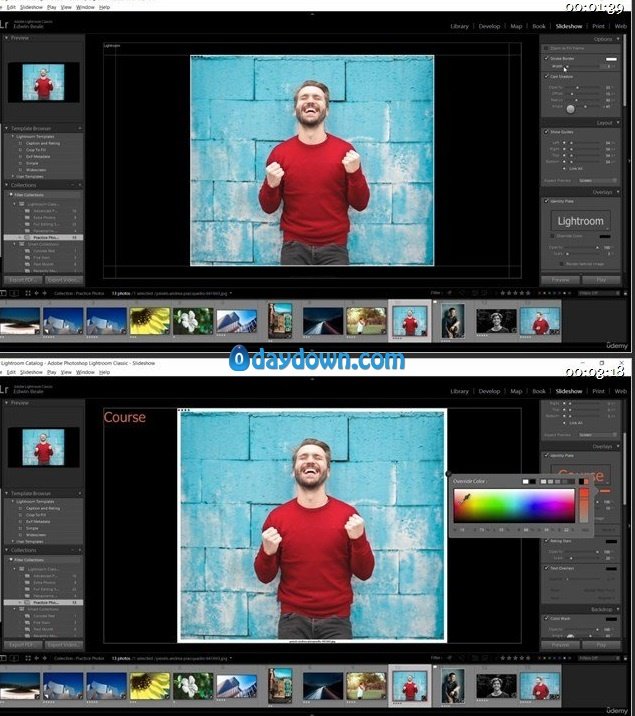Click the Play button in the lower window's right panel
The height and width of the screenshot is (716, 635).
point(601,645)
